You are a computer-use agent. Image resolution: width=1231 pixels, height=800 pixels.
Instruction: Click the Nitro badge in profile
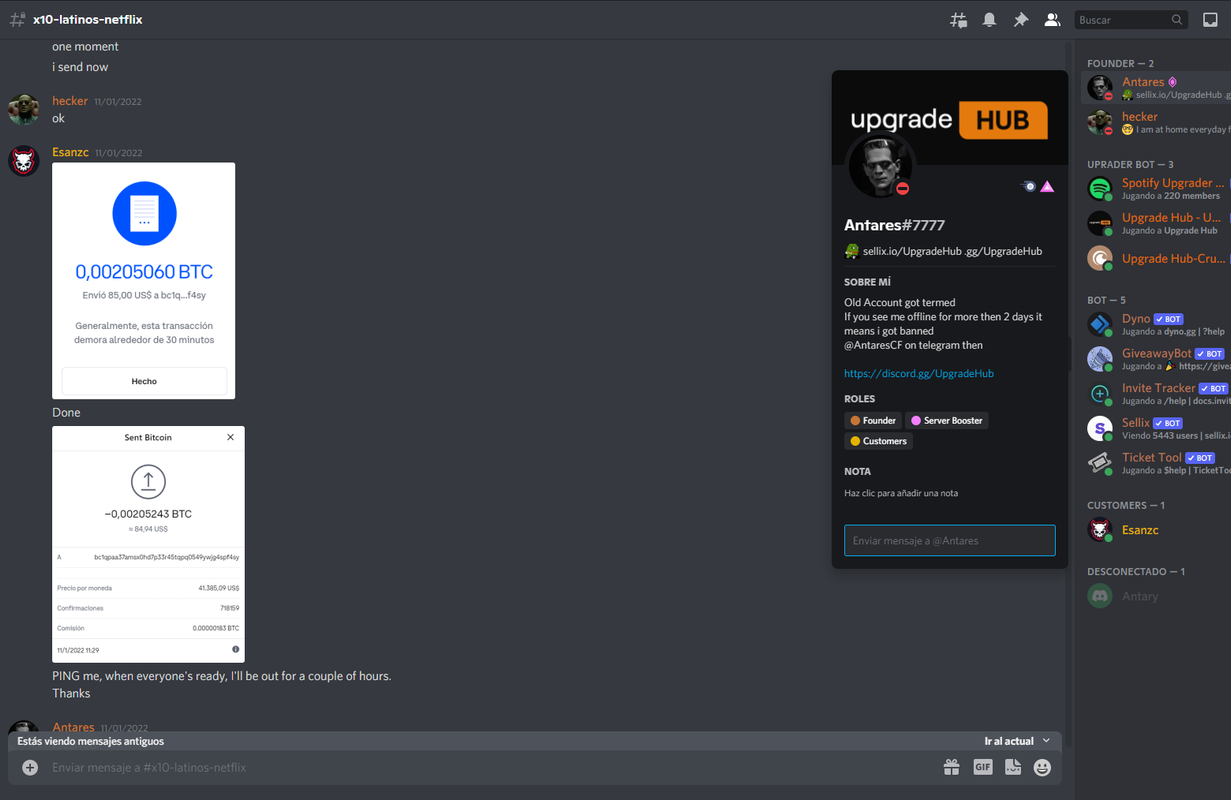[1028, 186]
